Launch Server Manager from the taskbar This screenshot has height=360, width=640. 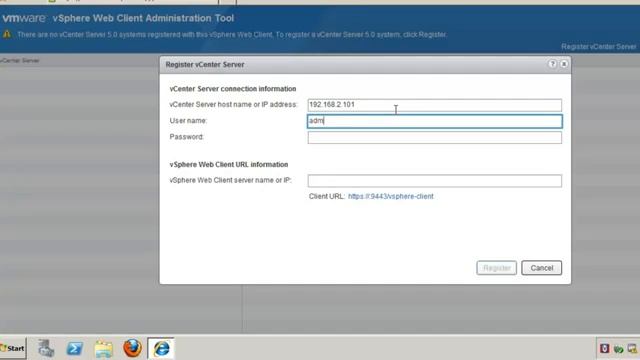click(46, 349)
